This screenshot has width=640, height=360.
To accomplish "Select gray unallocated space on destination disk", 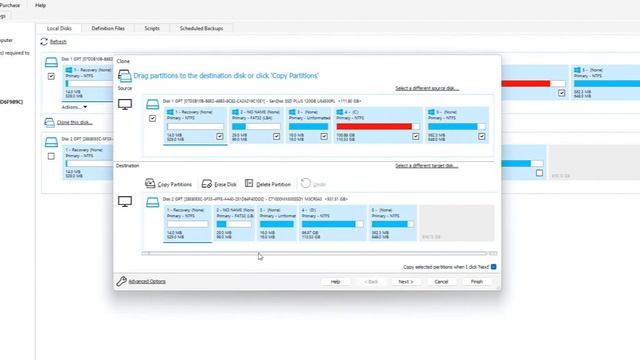I will (457, 223).
